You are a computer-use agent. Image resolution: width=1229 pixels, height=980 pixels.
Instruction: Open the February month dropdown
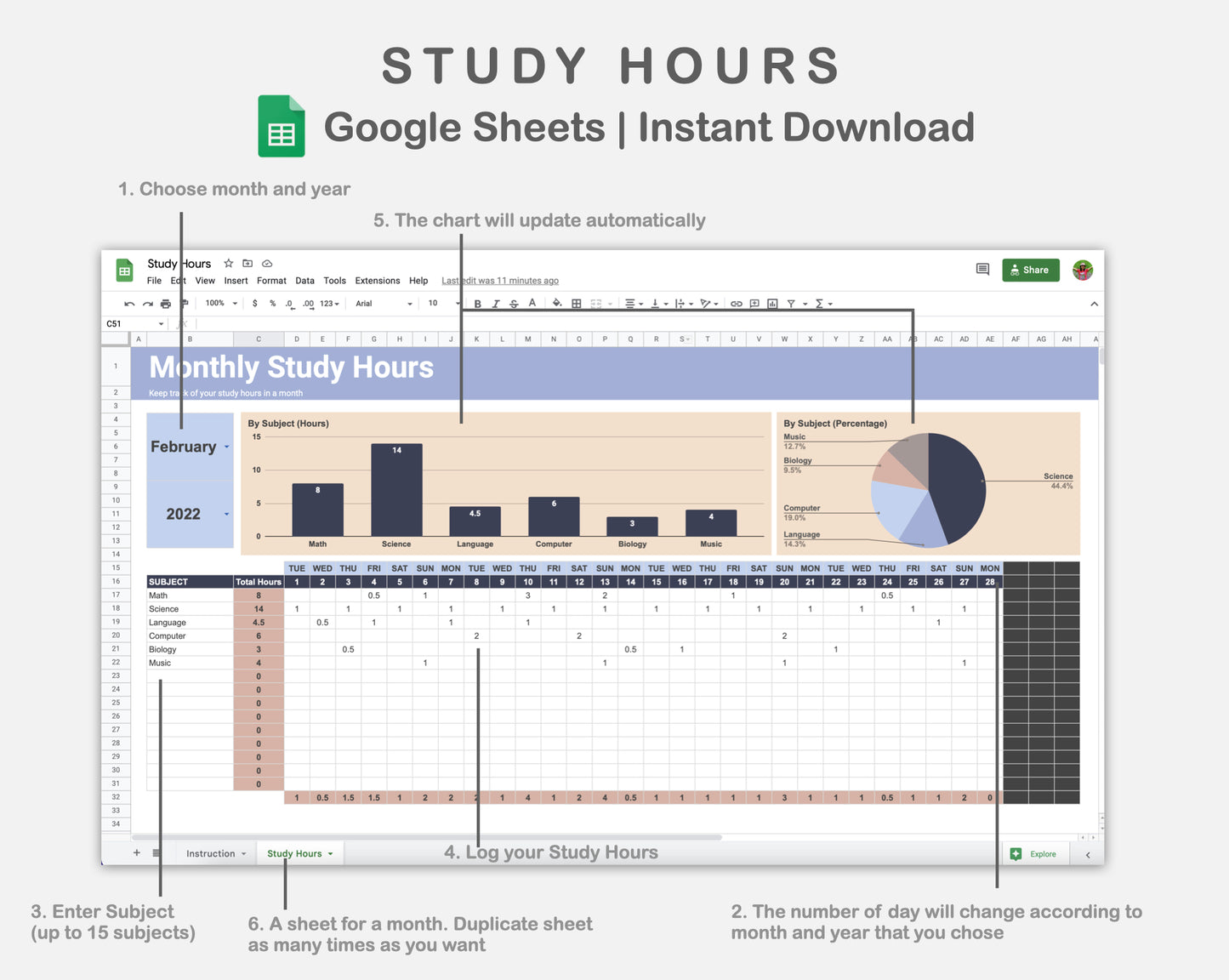226,446
